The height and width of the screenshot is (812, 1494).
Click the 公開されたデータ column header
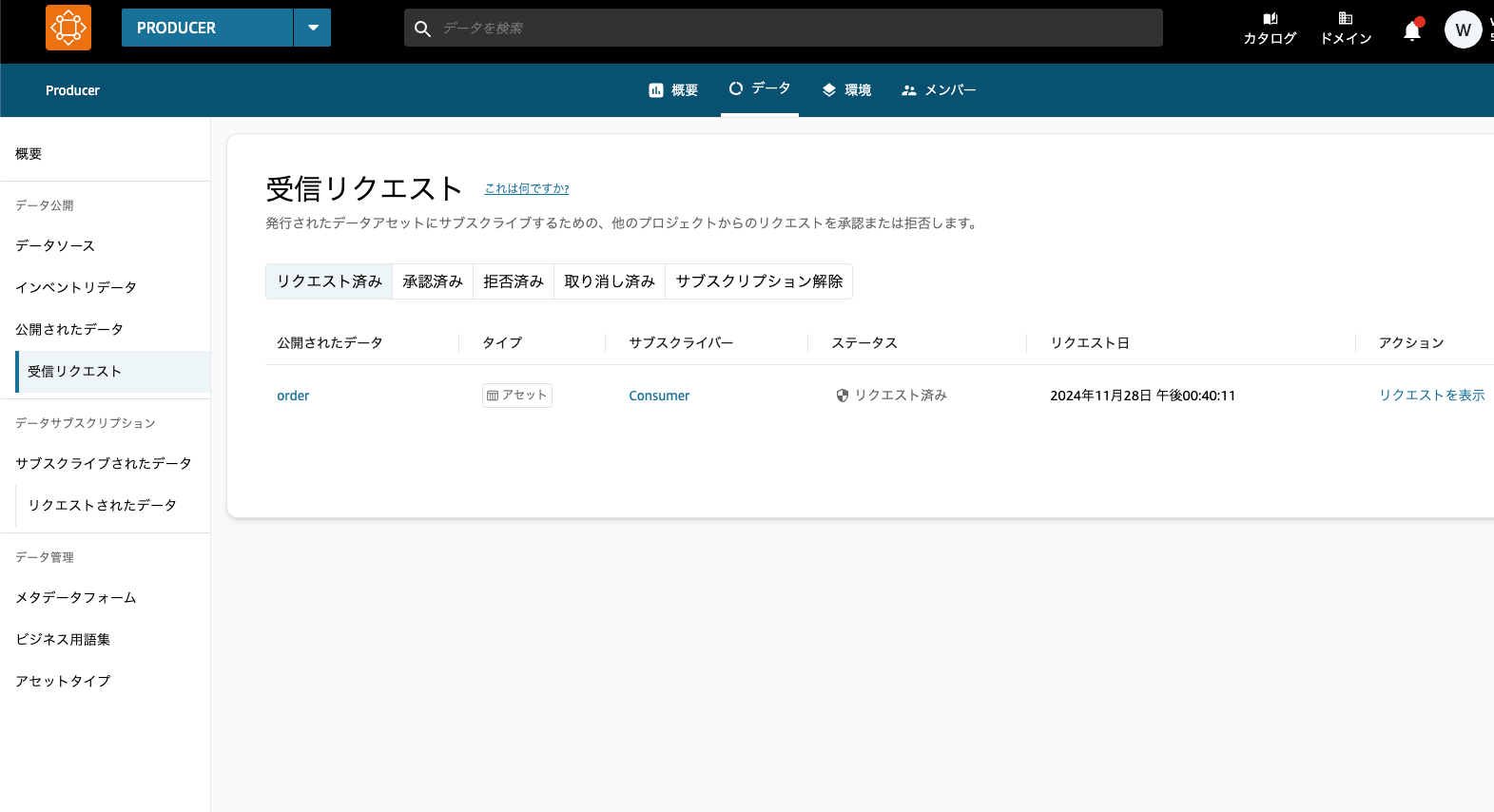click(x=330, y=342)
